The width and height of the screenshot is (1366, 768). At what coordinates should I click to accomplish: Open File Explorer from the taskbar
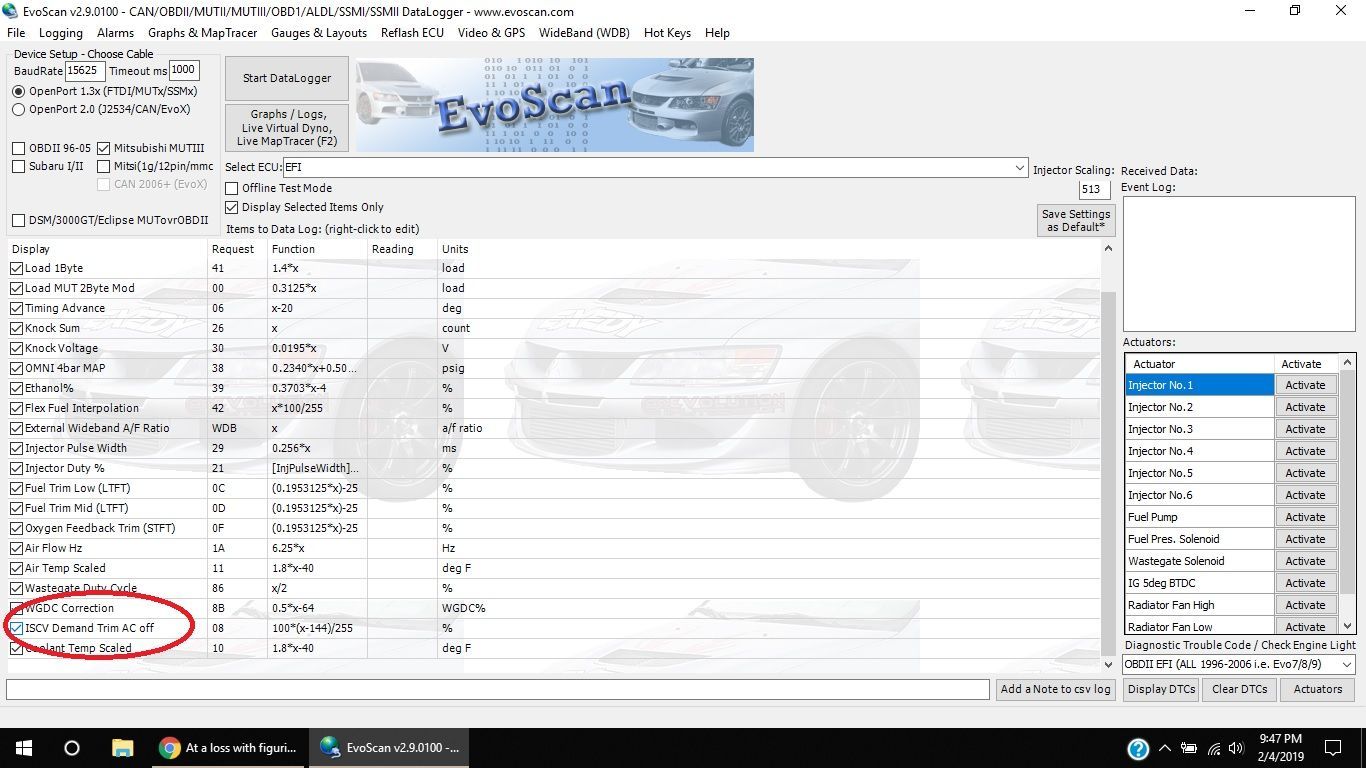point(122,747)
